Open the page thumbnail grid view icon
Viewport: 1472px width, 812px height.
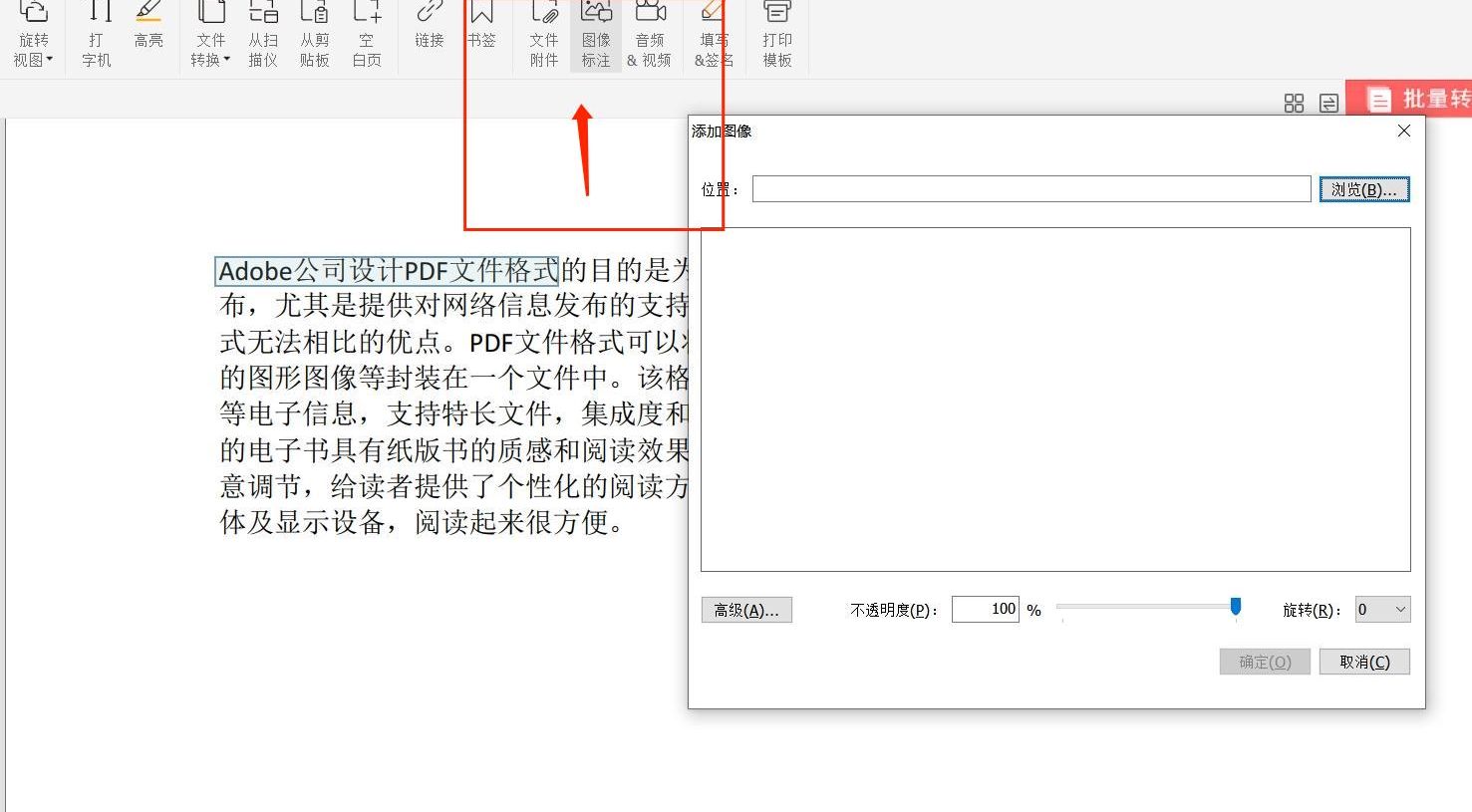pyautogui.click(x=1294, y=103)
